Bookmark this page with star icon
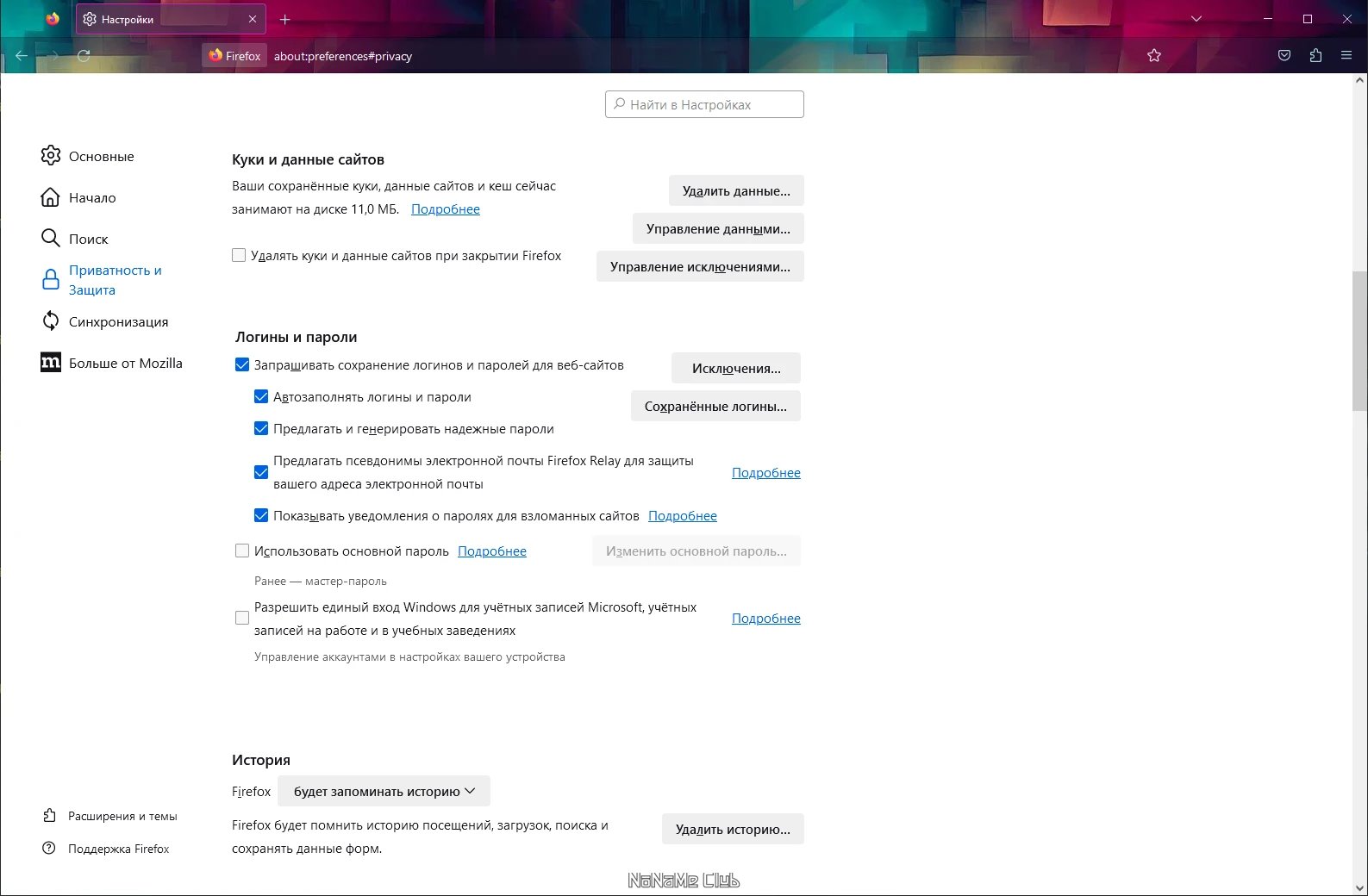The width and height of the screenshot is (1368, 896). click(1154, 56)
